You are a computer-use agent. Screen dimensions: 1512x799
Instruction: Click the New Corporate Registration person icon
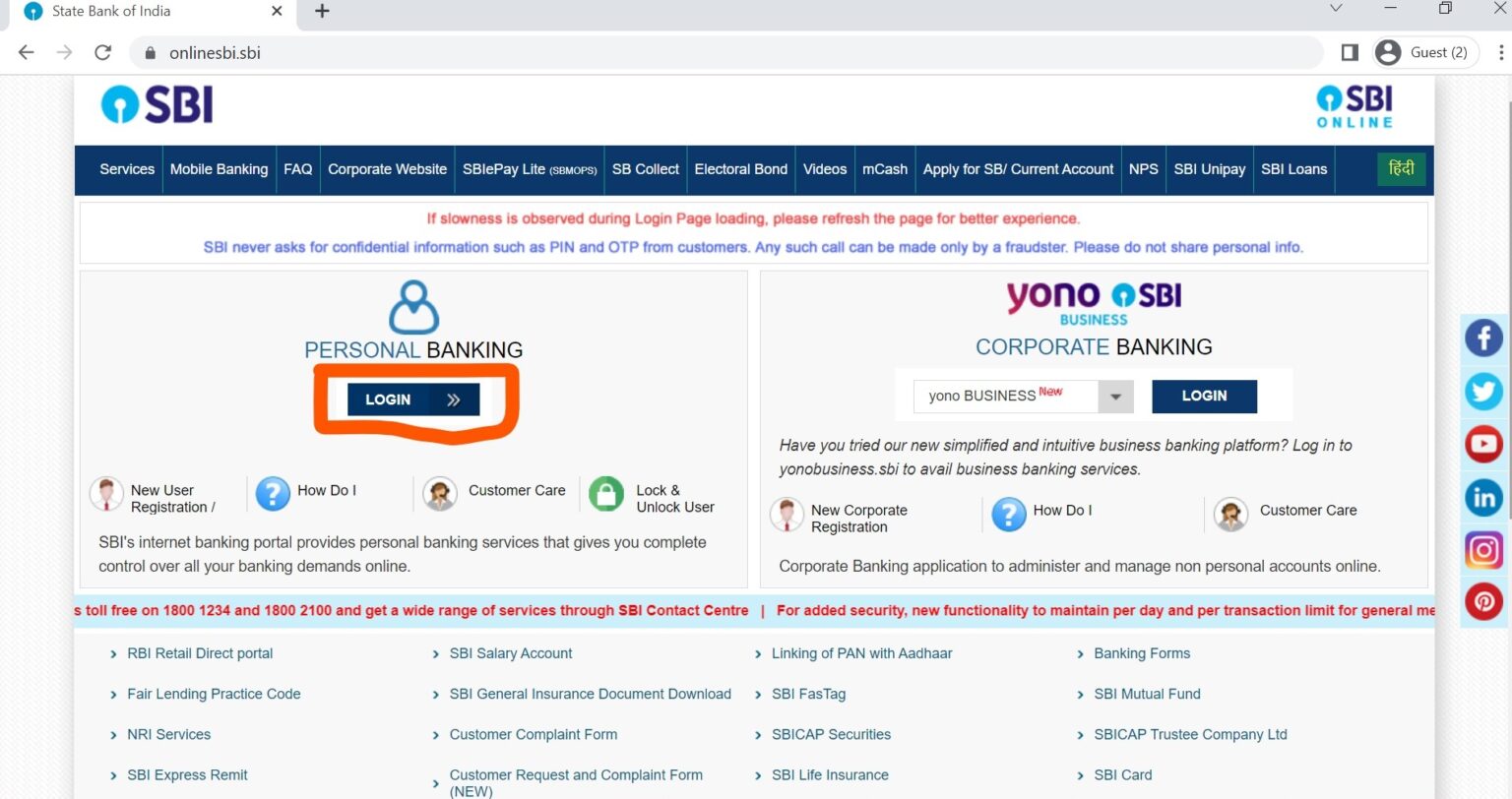click(x=787, y=514)
